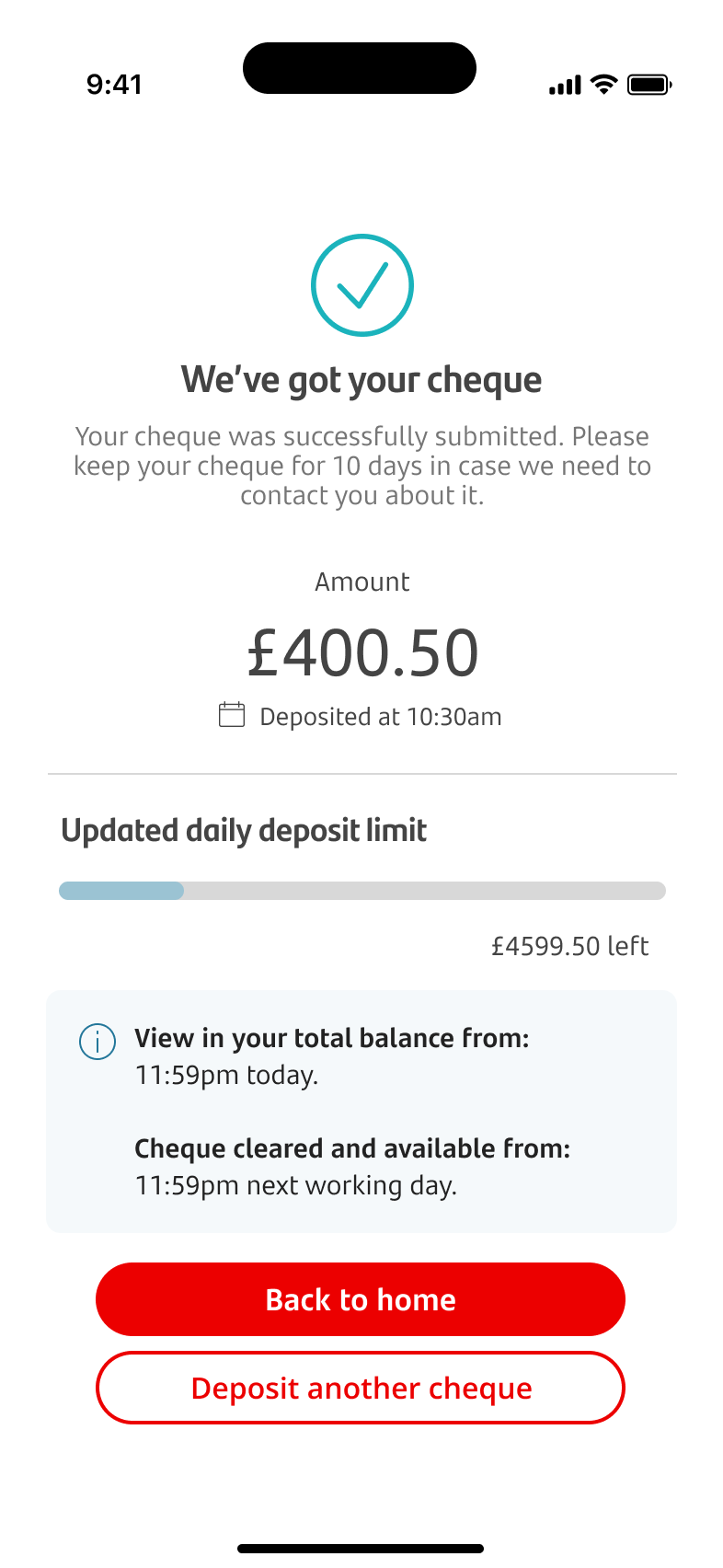723x1568 pixels.
Task: Click the battery indicator icon
Action: tap(649, 86)
